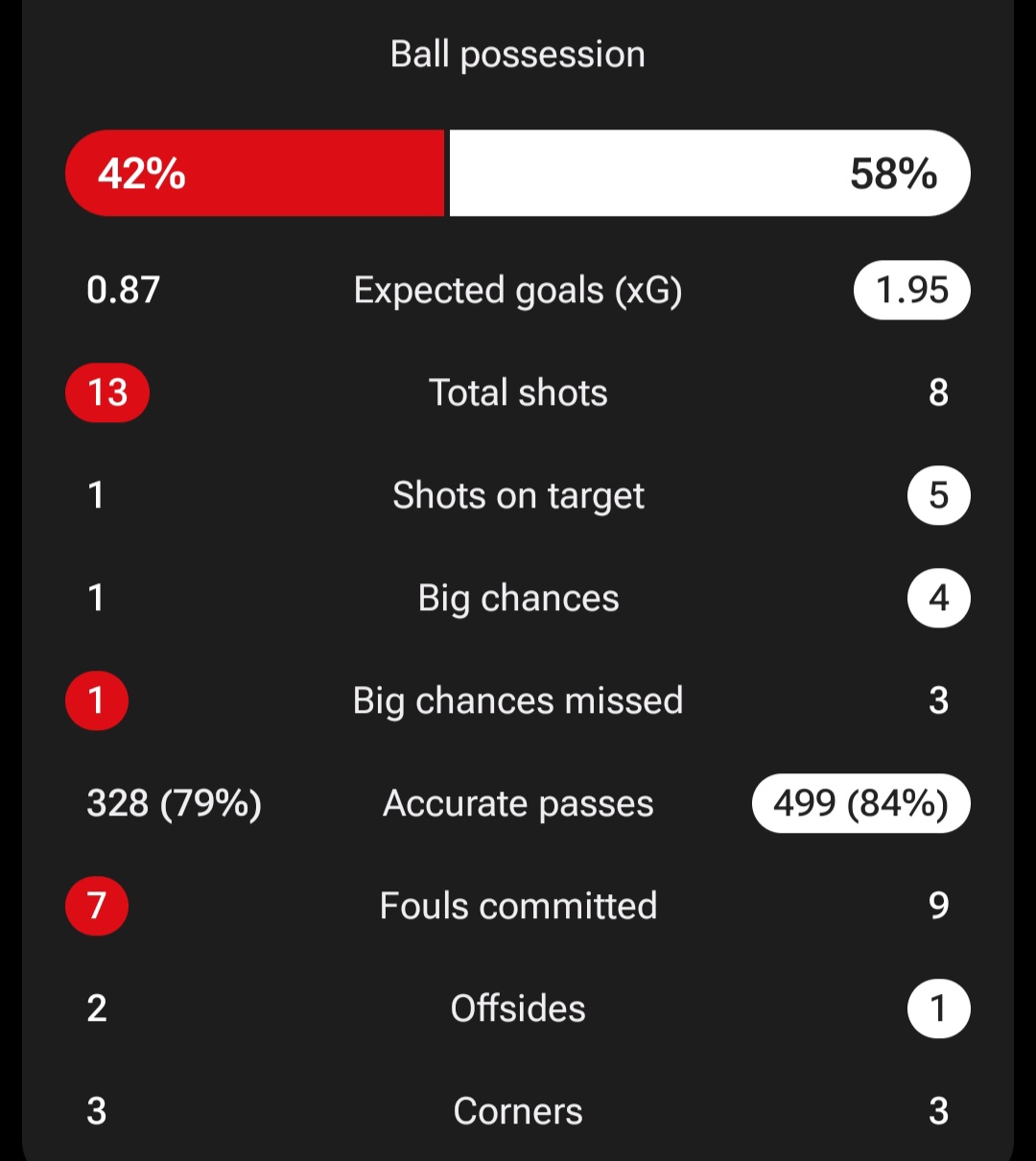The width and height of the screenshot is (1036, 1161).
Task: Tap the 499 (84%) accurate passes badge
Action: (860, 803)
